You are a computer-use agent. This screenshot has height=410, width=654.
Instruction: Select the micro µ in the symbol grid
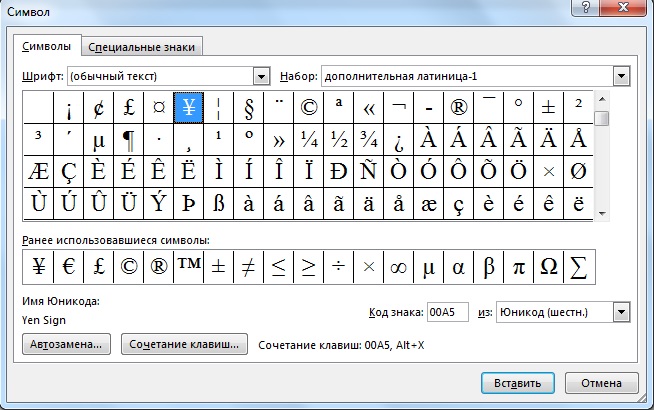pyautogui.click(x=98, y=140)
